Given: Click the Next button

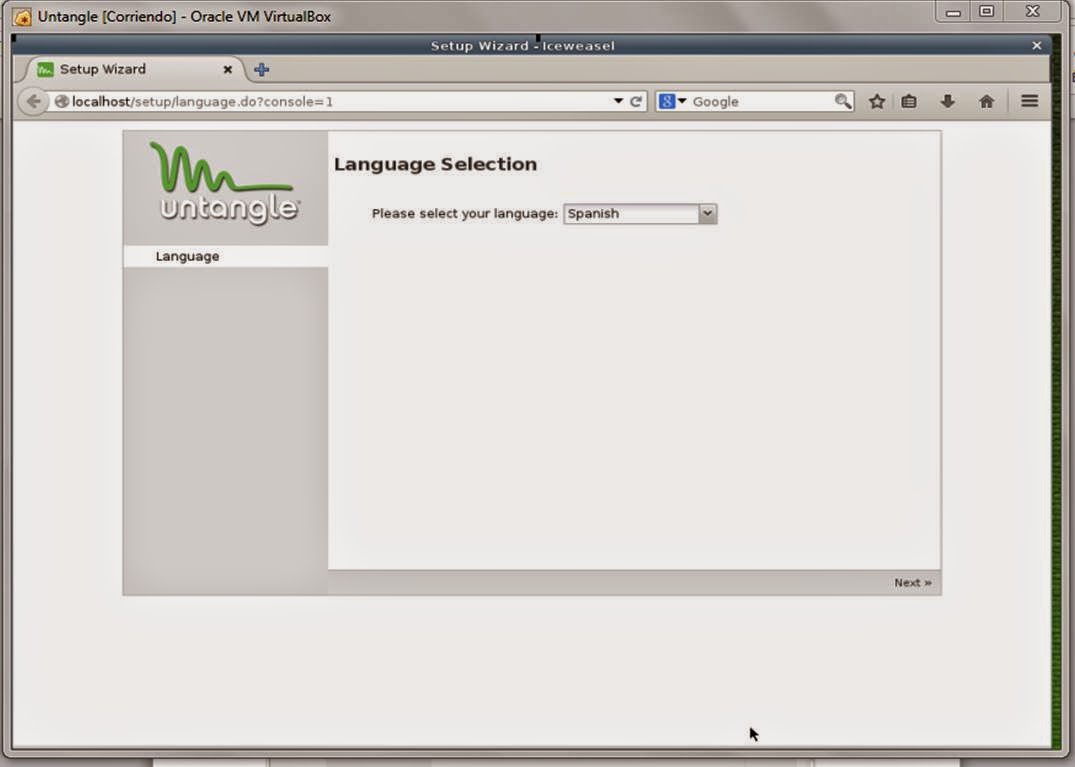Looking at the screenshot, I should click(911, 582).
